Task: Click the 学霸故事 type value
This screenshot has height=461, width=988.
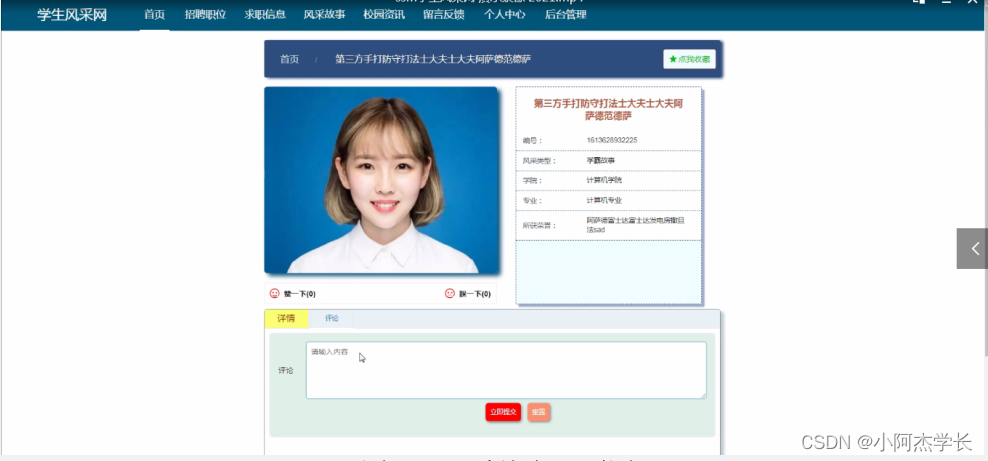Action: pos(600,161)
